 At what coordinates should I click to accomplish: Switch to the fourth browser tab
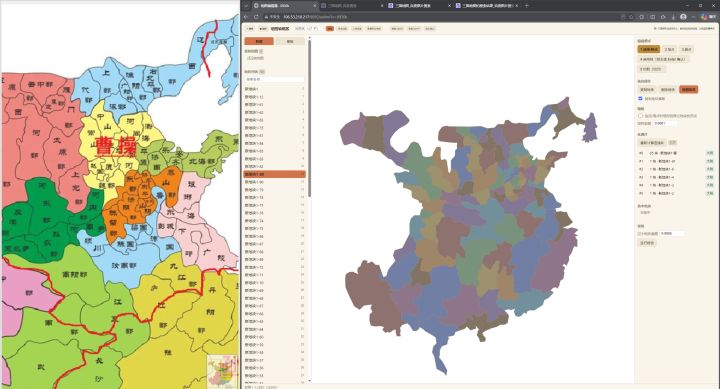pos(487,6)
